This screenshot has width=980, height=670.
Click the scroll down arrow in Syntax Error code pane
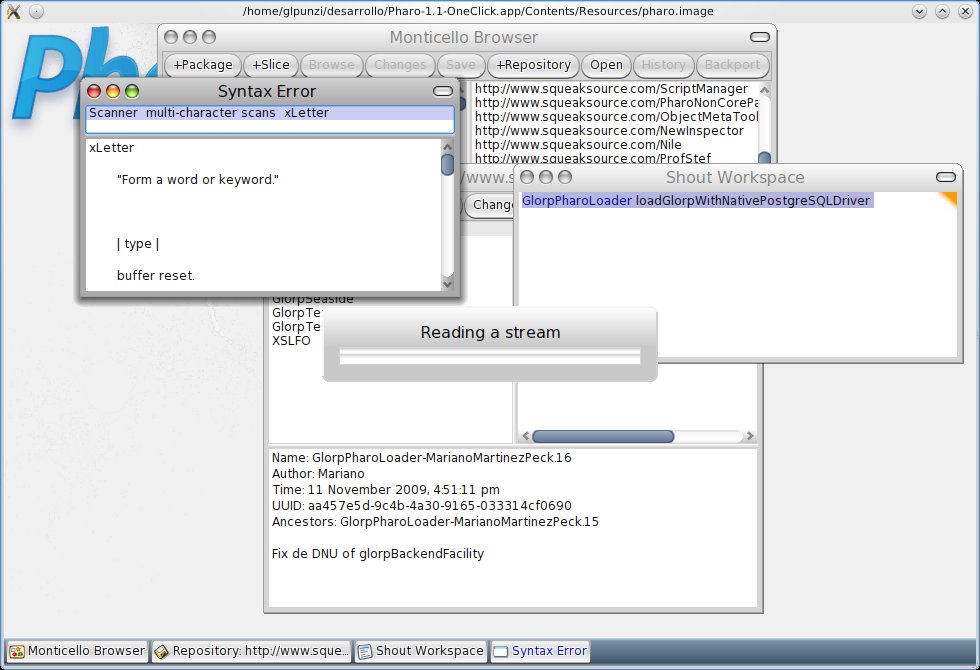click(x=448, y=284)
